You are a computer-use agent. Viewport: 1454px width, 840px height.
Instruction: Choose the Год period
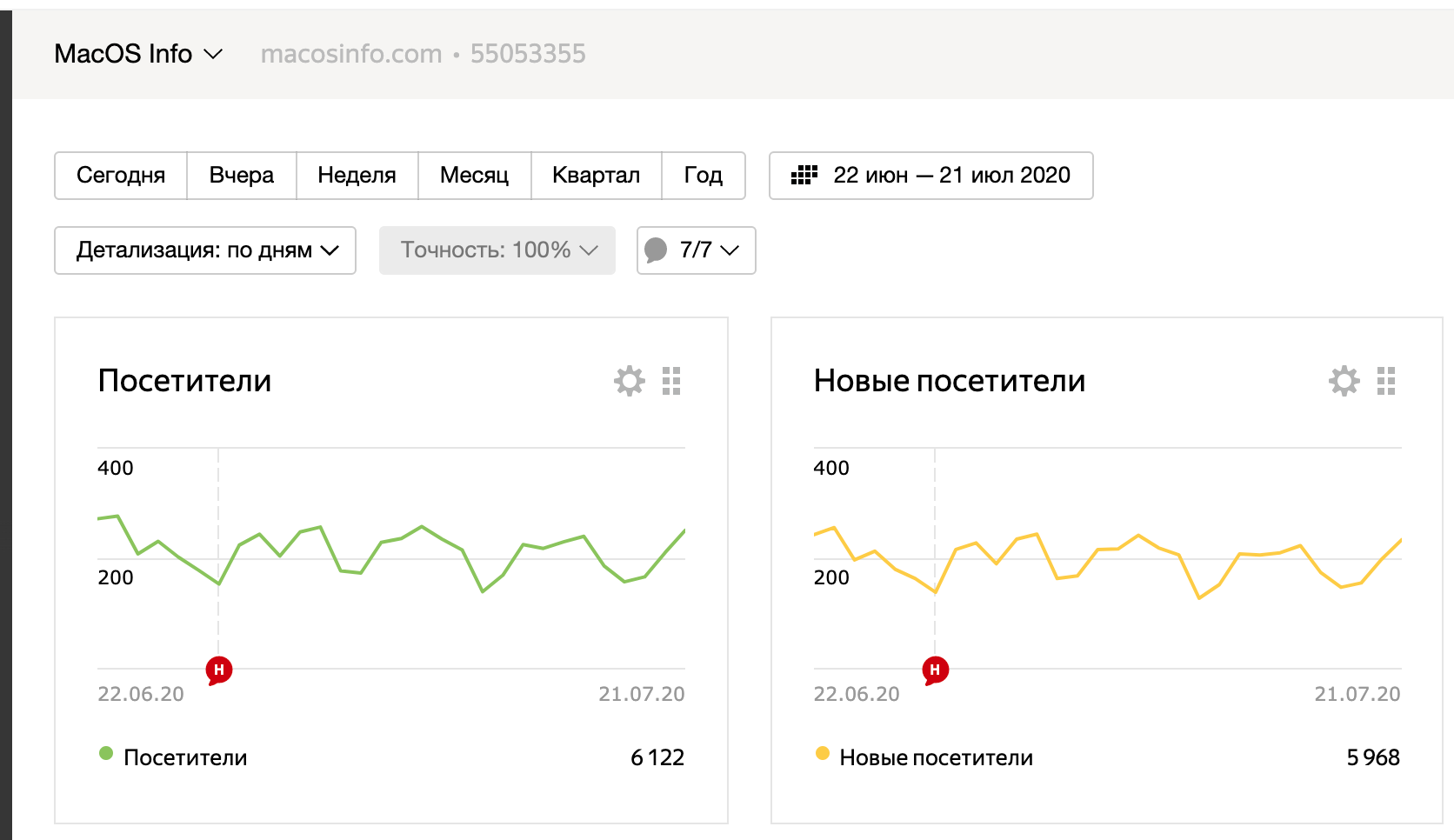tap(703, 176)
